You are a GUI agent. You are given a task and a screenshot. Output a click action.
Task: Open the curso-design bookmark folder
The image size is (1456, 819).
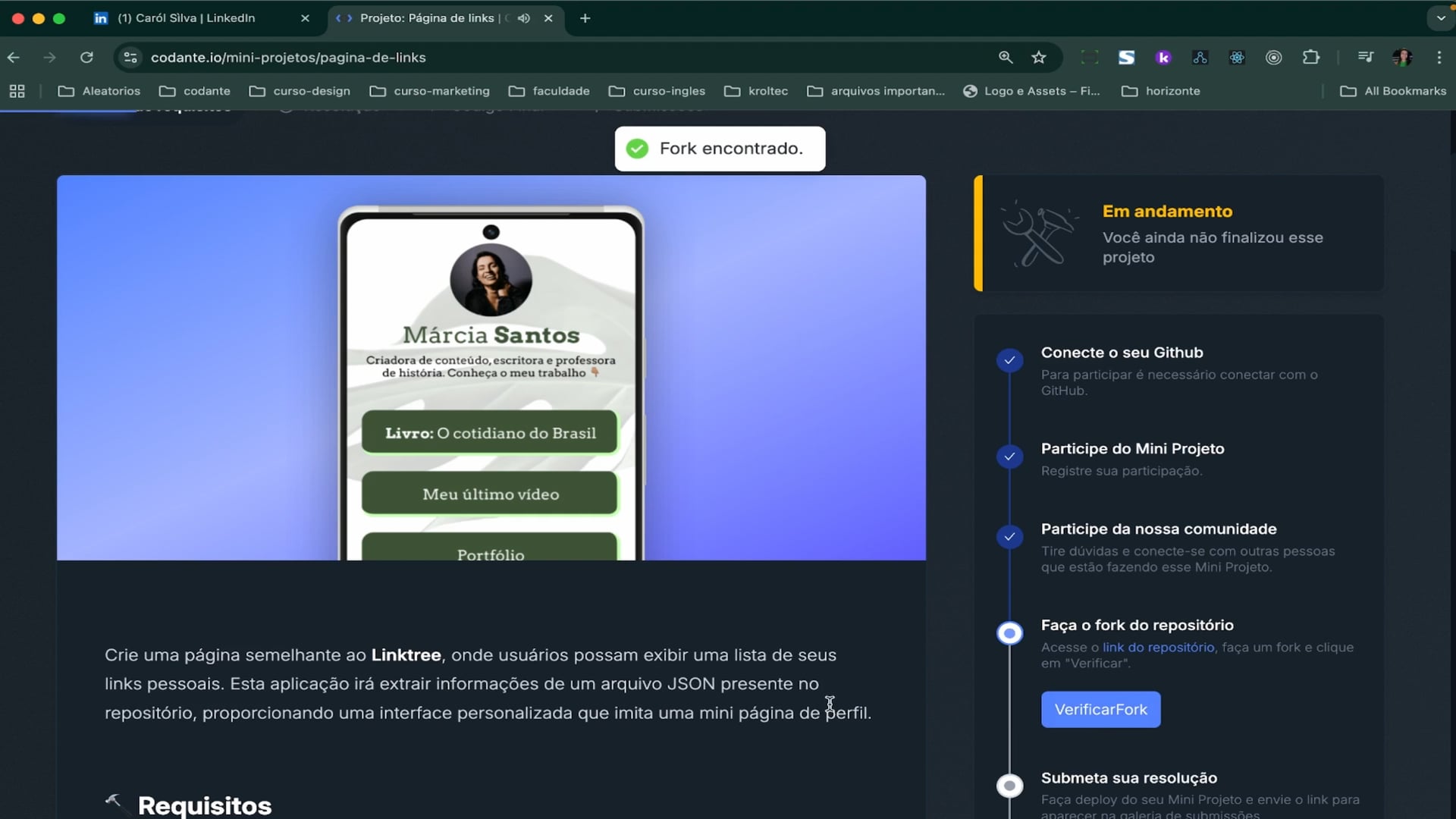[x=300, y=91]
